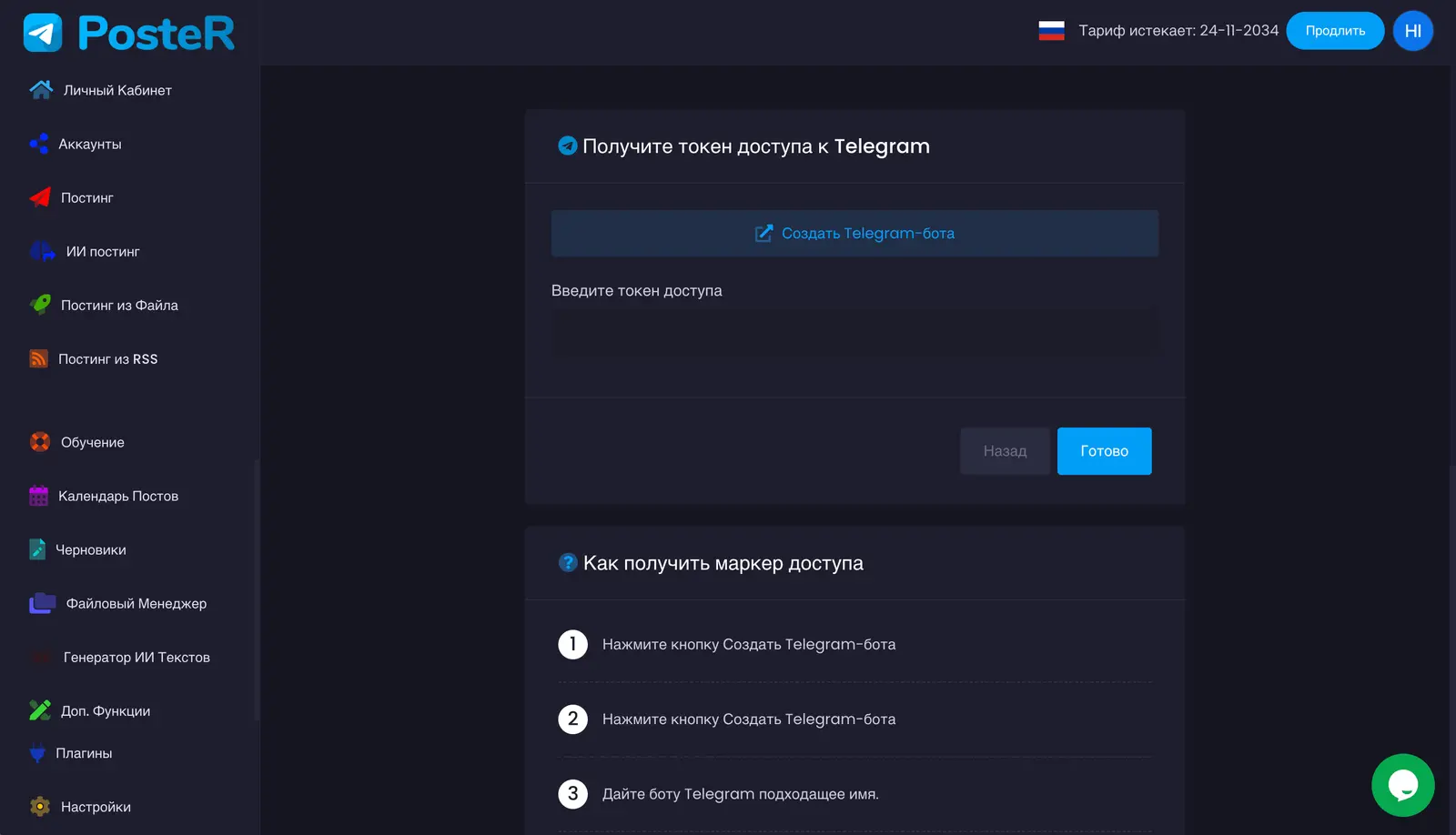1456x835 pixels.
Task: Click the purple calendar icon
Action: (x=38, y=496)
